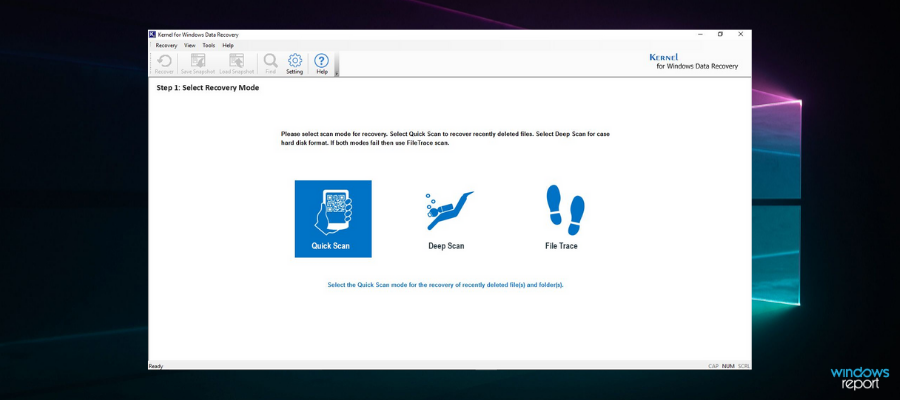The height and width of the screenshot is (400, 900).
Task: Click the Kernel for Windows Data Recovery logo
Action: [694, 62]
